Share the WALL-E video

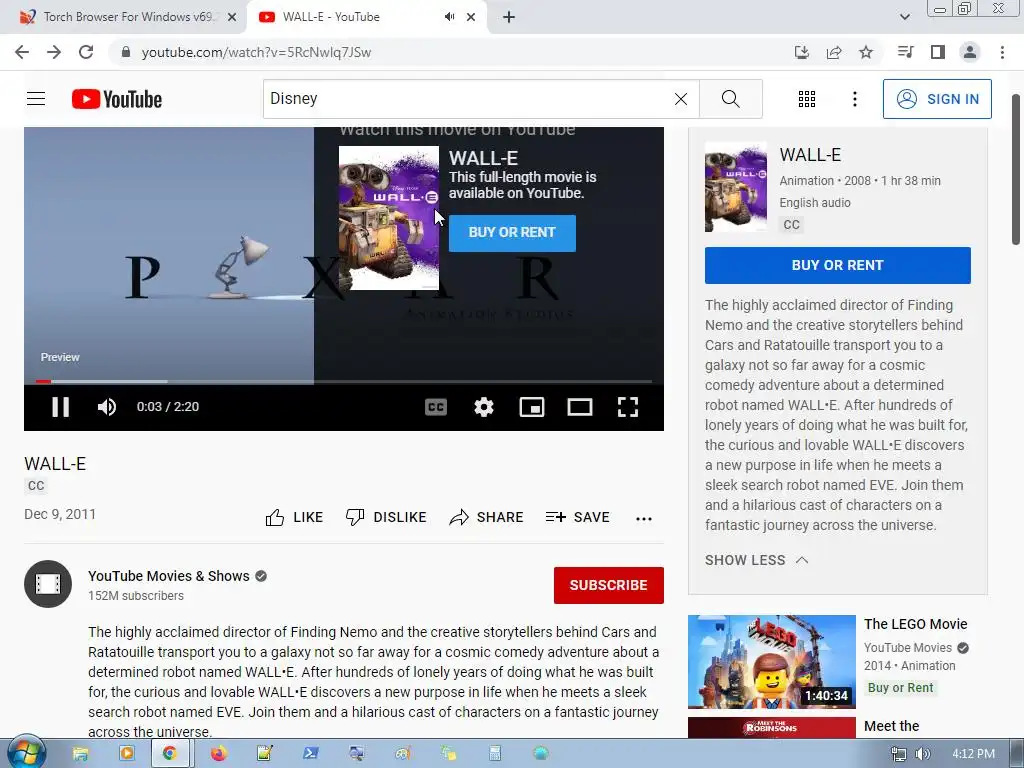(x=487, y=517)
